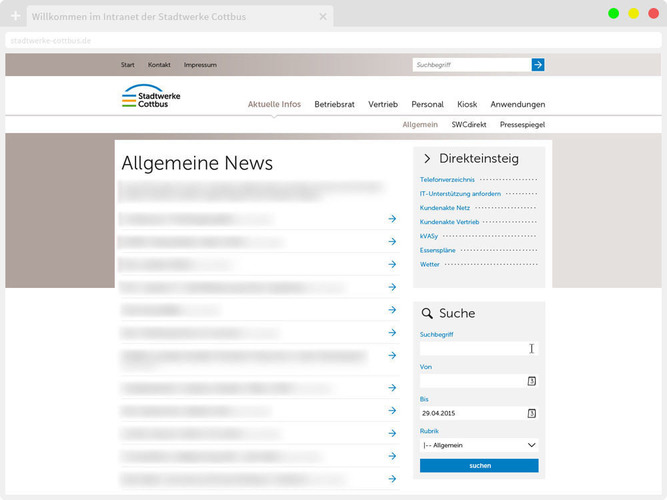The image size is (667, 500).
Task: Click the first news item arrow
Action: (393, 218)
